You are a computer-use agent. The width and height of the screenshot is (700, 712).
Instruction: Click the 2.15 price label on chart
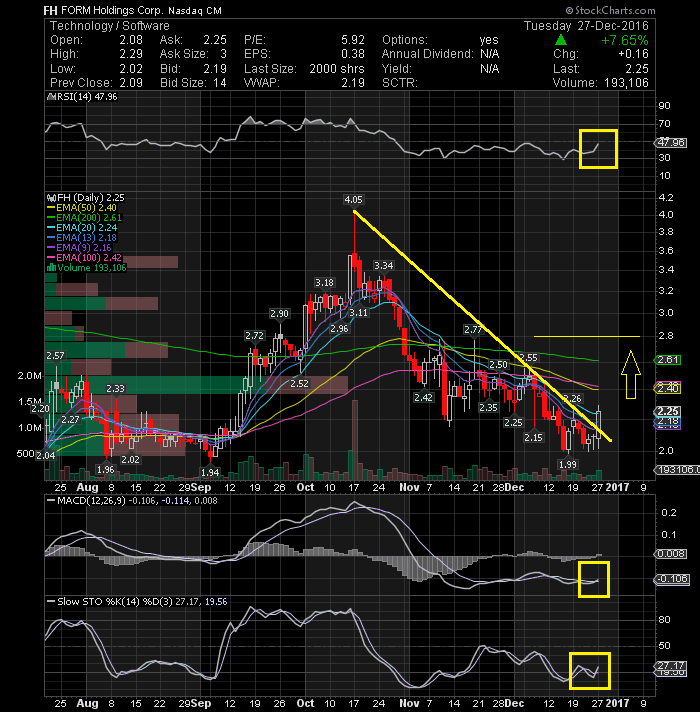click(x=533, y=437)
